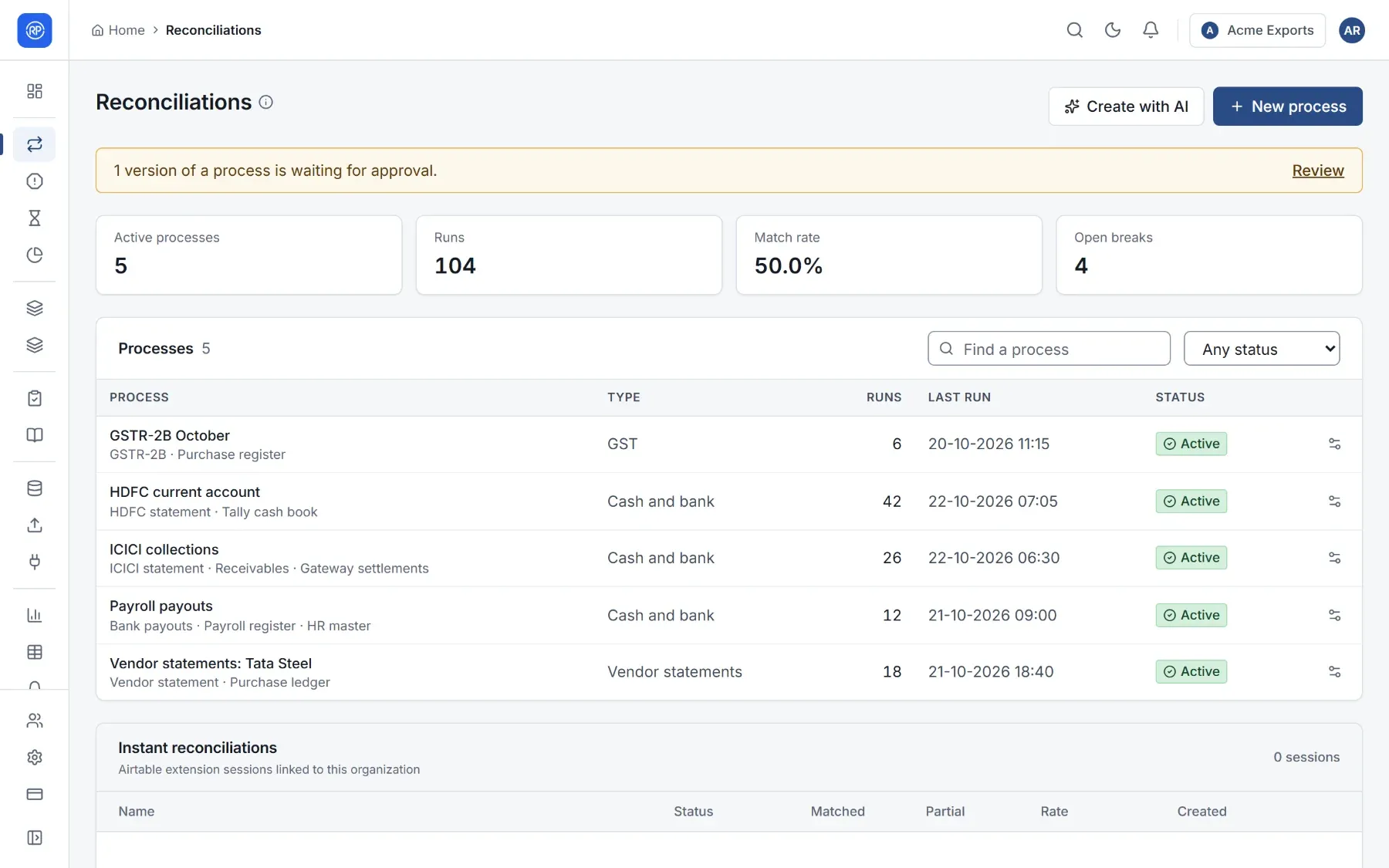Collapse the sidebar with the panel icon
This screenshot has width=1389, height=868.
(35, 838)
